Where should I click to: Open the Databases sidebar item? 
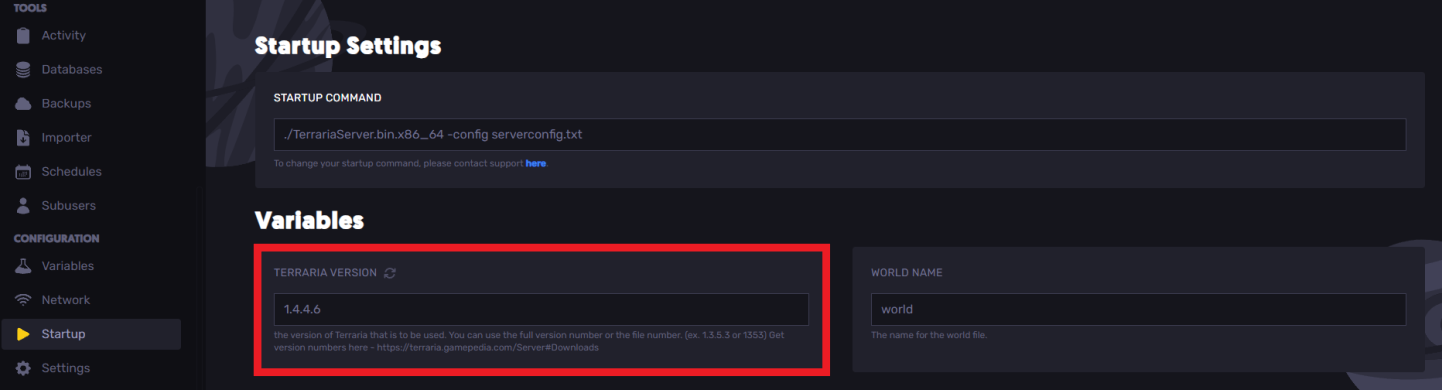(x=91, y=70)
